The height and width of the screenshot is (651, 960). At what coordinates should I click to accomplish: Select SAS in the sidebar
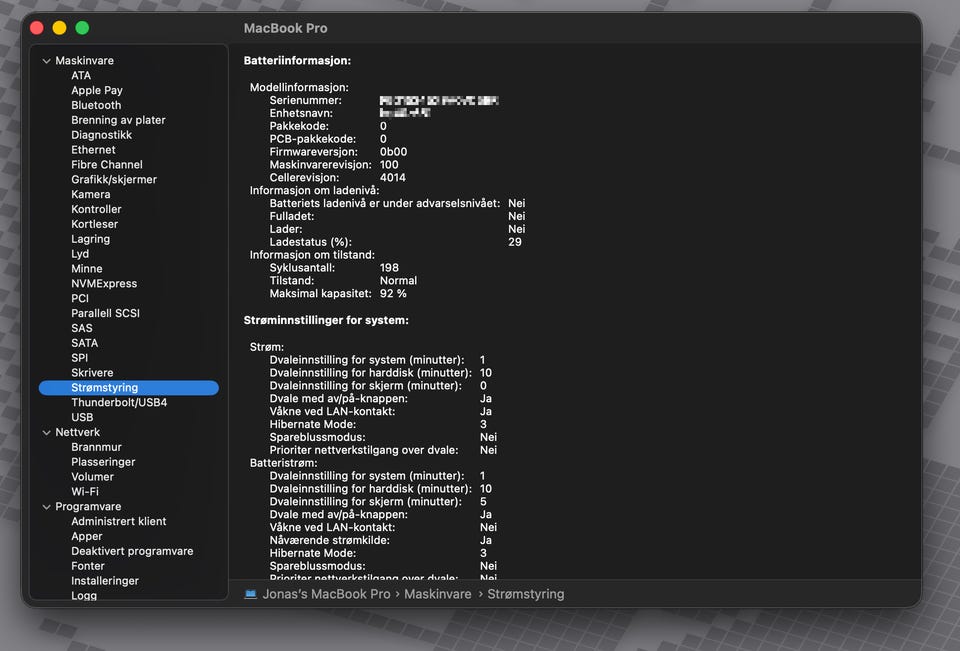(x=81, y=328)
